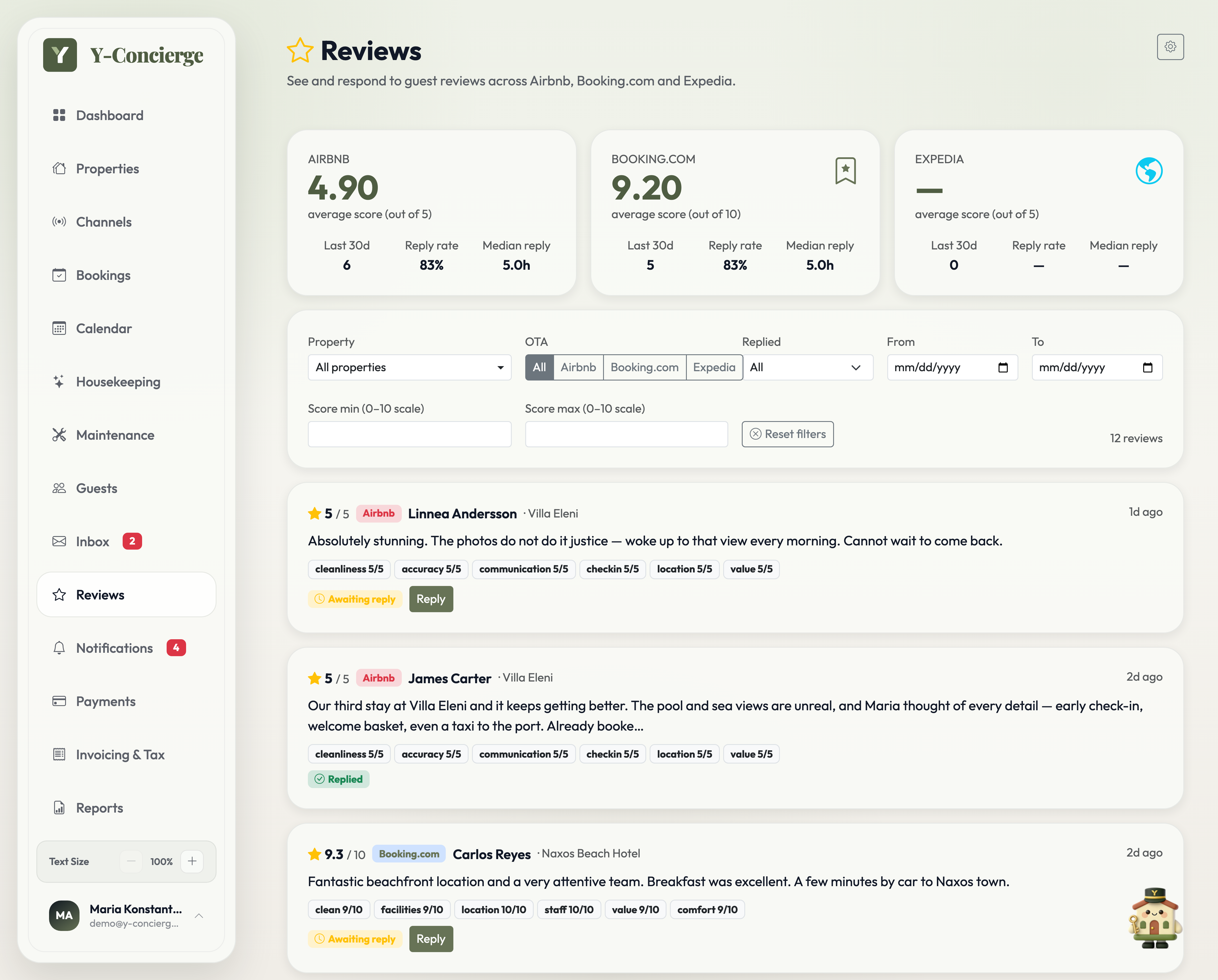The width and height of the screenshot is (1218, 980).
Task: Open the Reports page
Action: [x=127, y=808]
